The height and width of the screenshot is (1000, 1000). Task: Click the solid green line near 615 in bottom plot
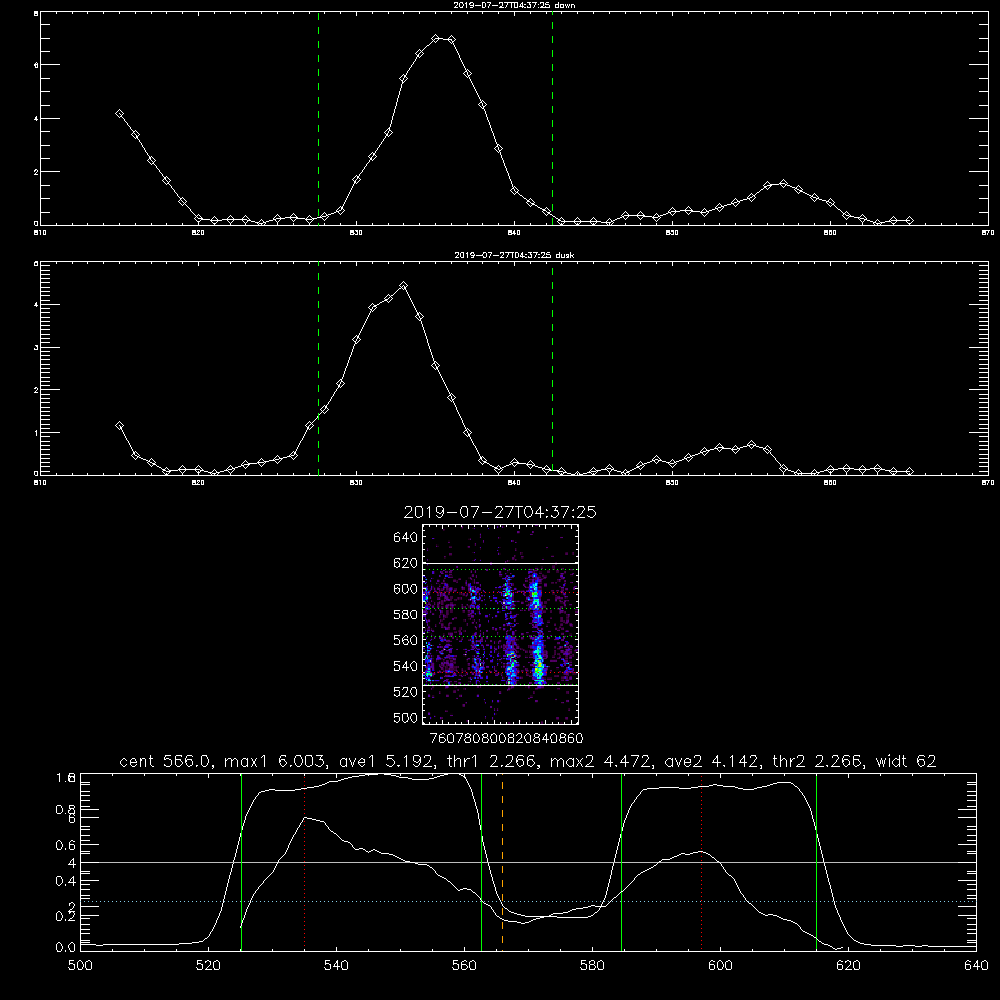(816, 861)
